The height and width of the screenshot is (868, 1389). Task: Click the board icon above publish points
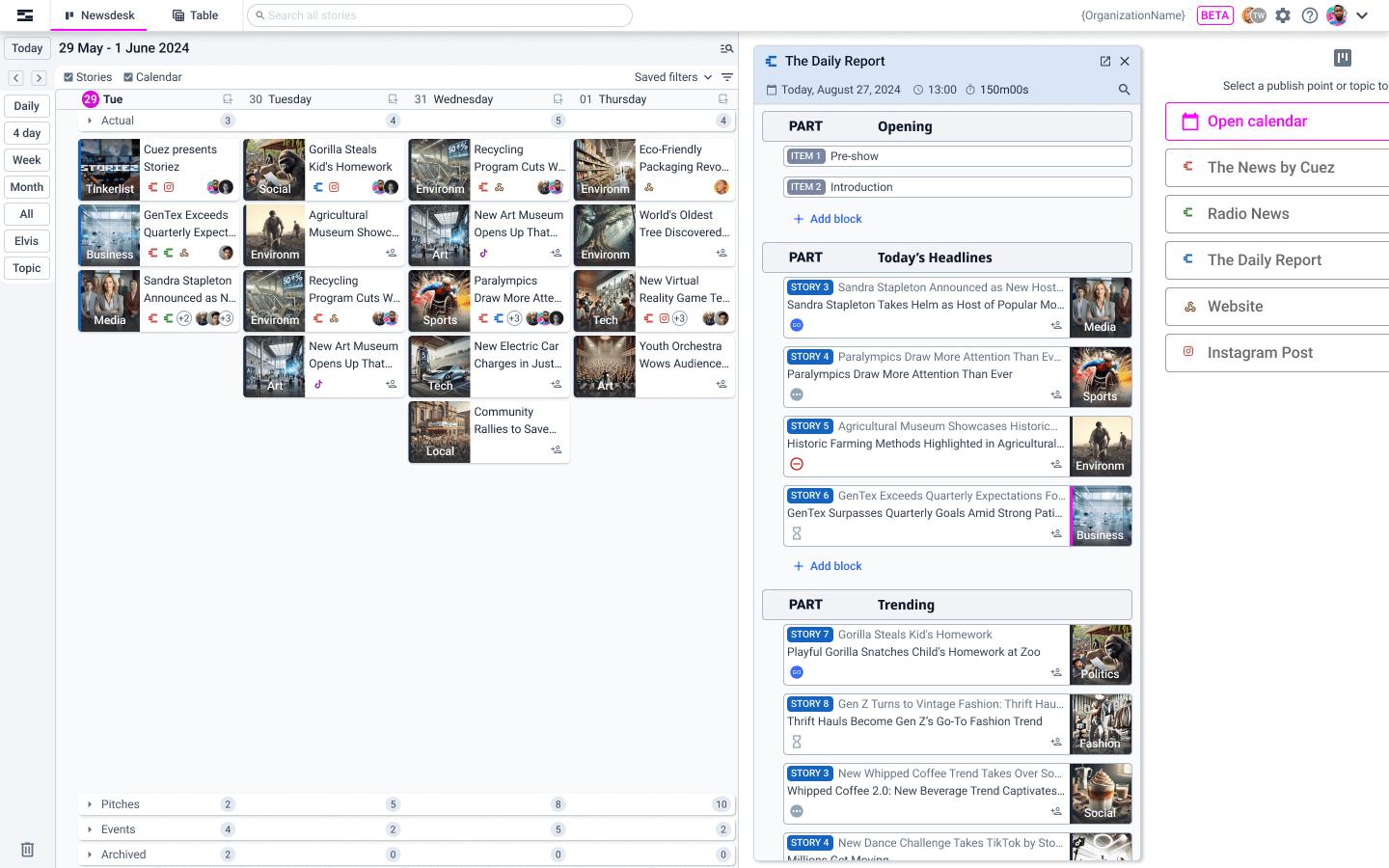1343,58
